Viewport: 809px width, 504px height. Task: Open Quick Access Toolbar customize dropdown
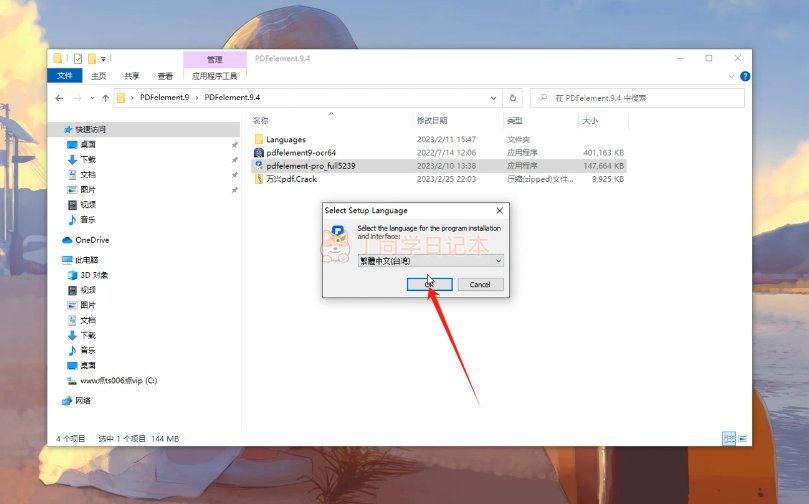103,59
